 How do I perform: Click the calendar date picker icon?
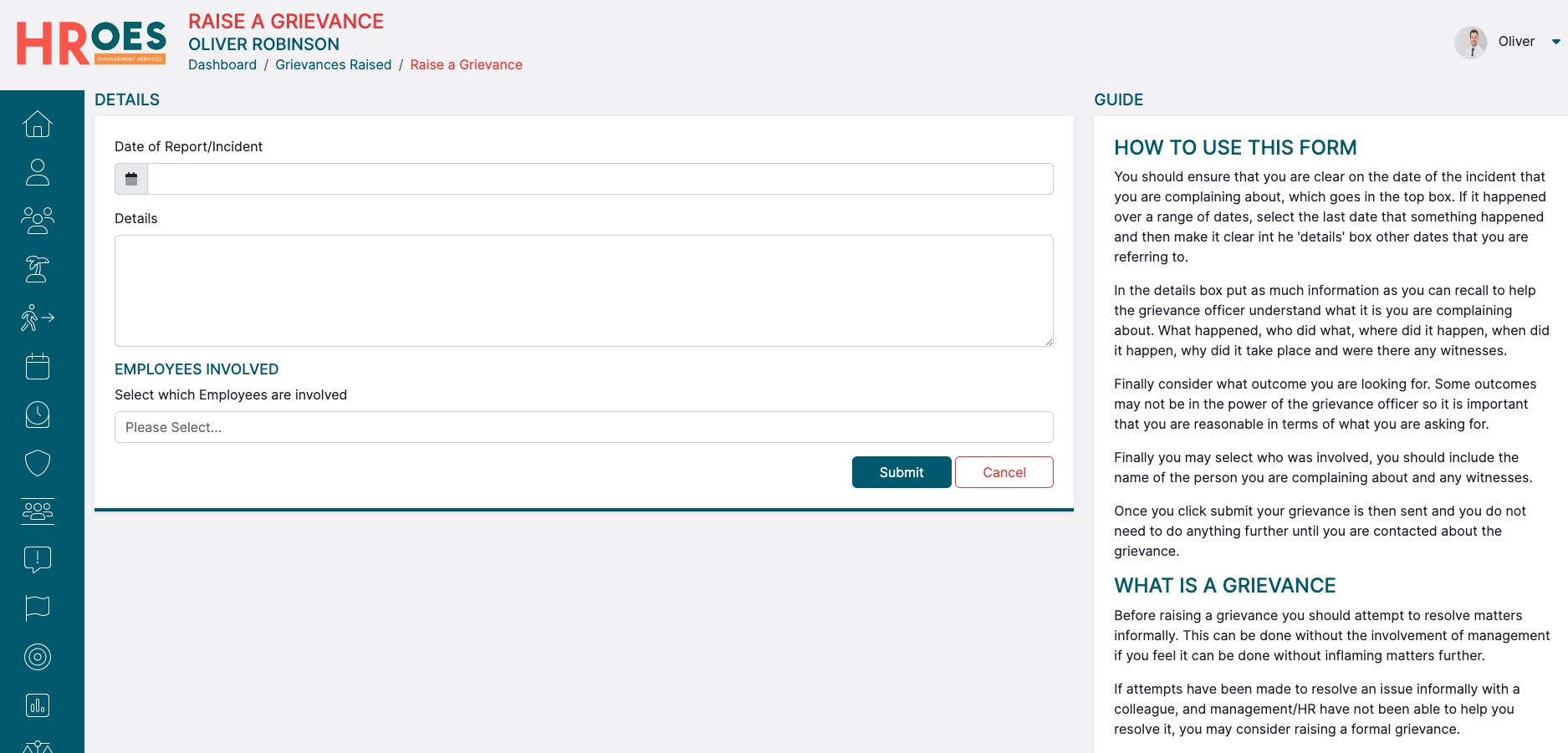tap(131, 179)
